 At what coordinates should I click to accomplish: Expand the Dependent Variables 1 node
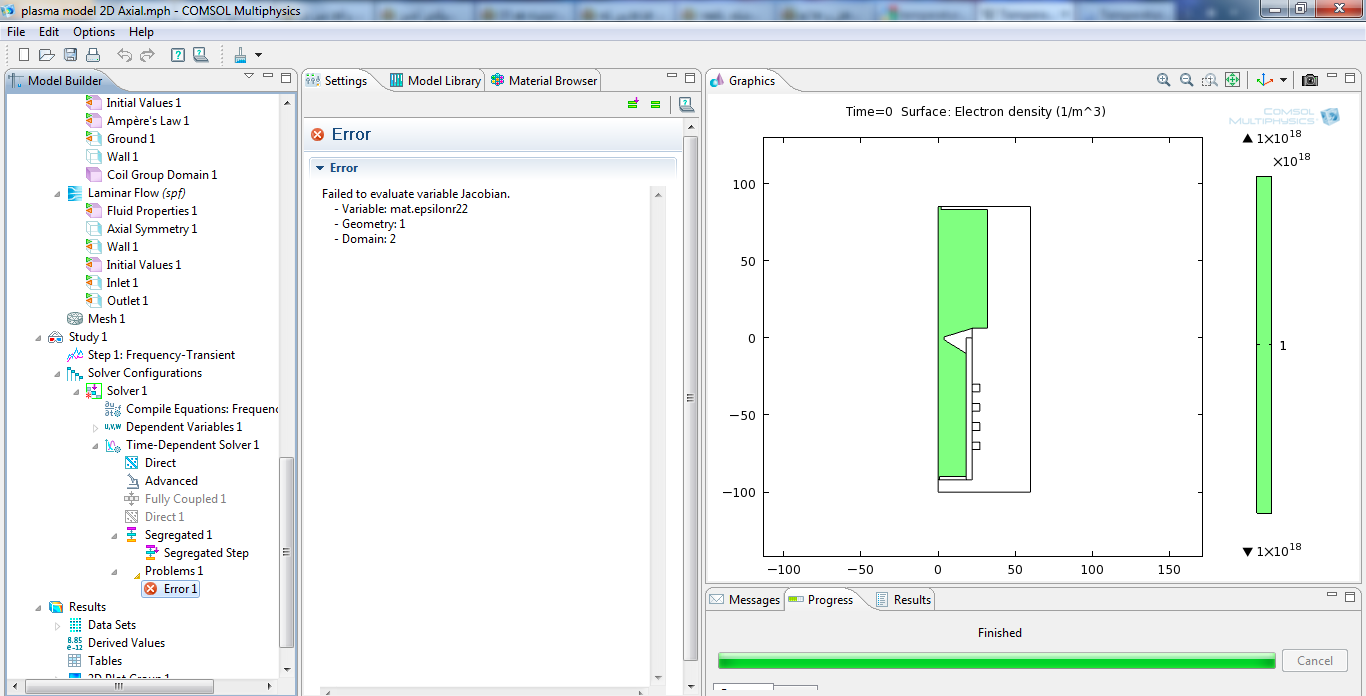pyautogui.click(x=96, y=428)
